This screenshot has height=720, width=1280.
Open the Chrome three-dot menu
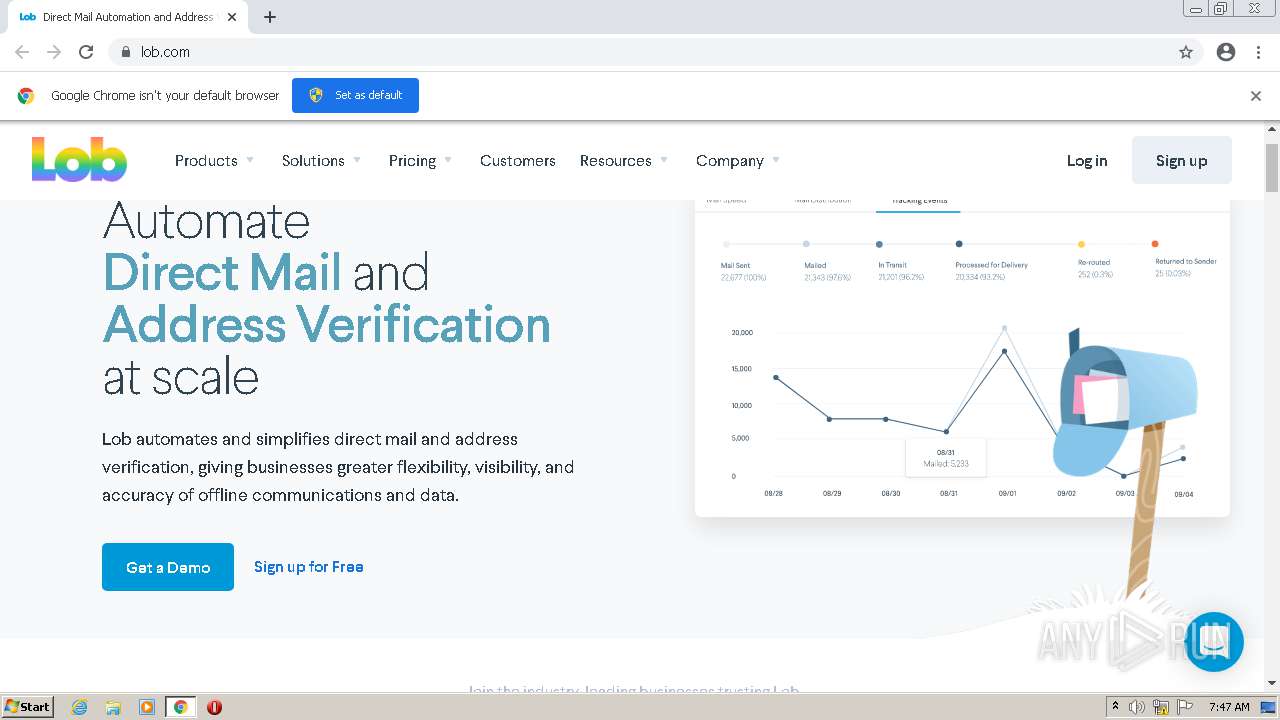pyautogui.click(x=1258, y=52)
